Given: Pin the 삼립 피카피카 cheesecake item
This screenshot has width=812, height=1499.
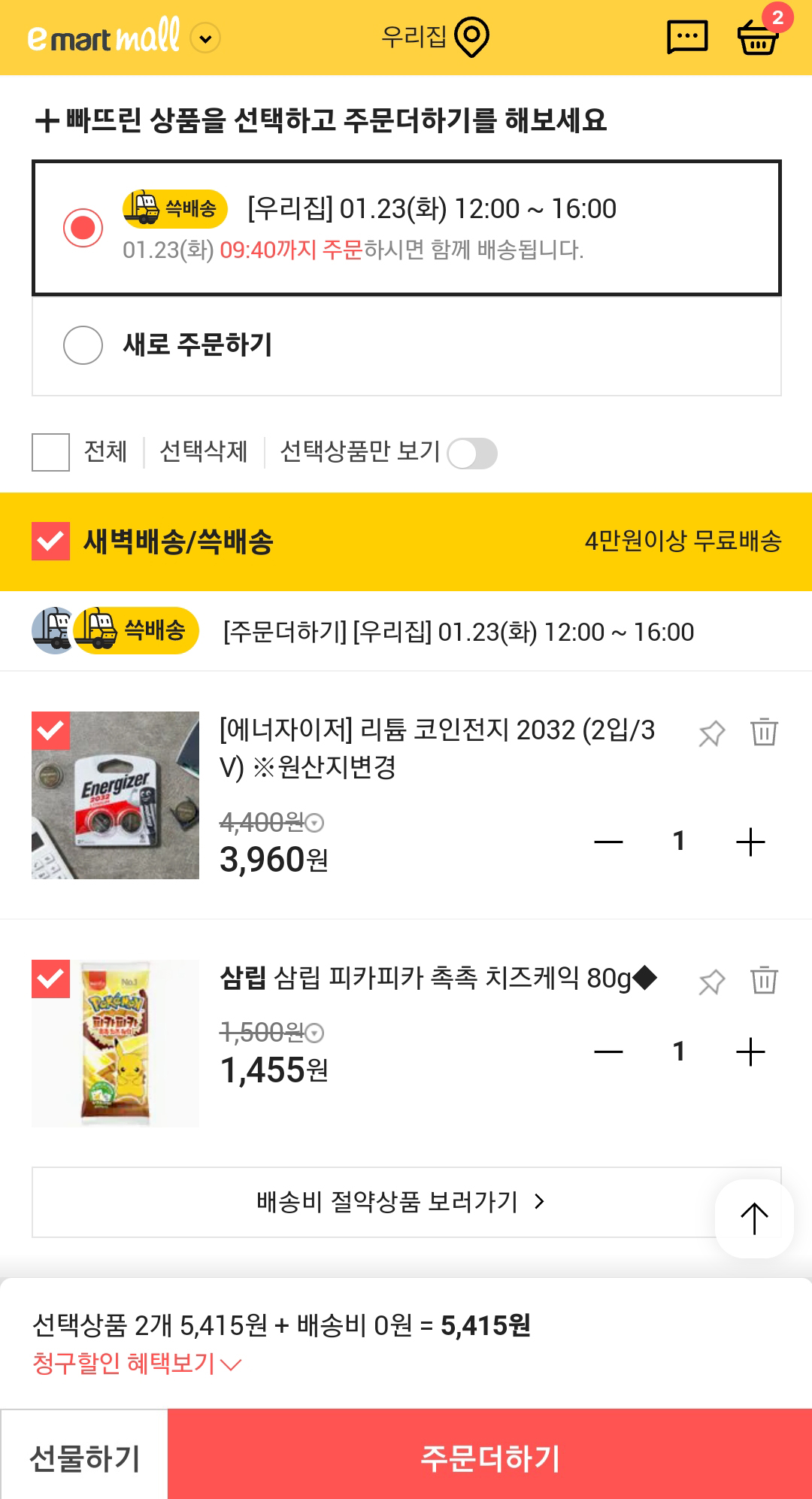Looking at the screenshot, I should [x=711, y=982].
